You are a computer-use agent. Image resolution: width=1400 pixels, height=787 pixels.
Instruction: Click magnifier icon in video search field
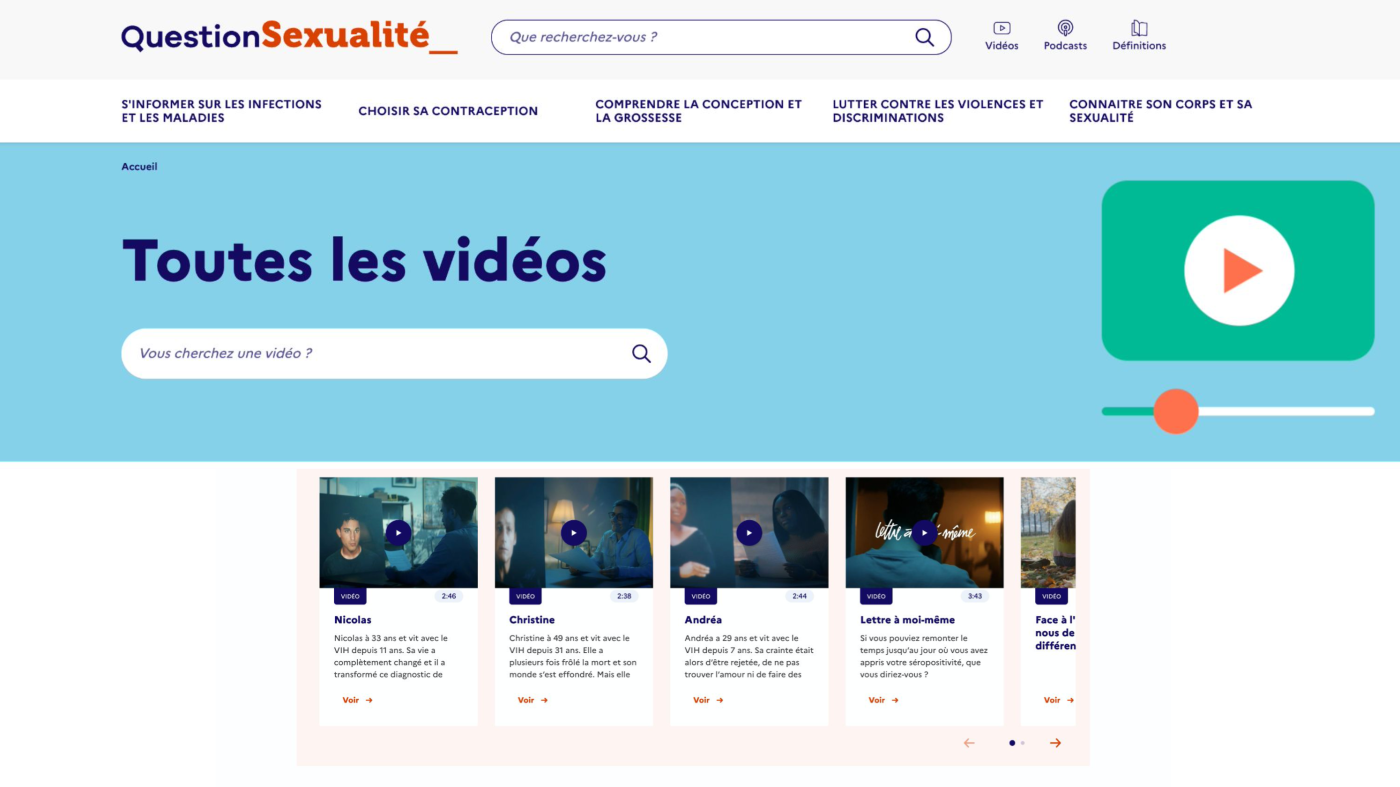641,353
